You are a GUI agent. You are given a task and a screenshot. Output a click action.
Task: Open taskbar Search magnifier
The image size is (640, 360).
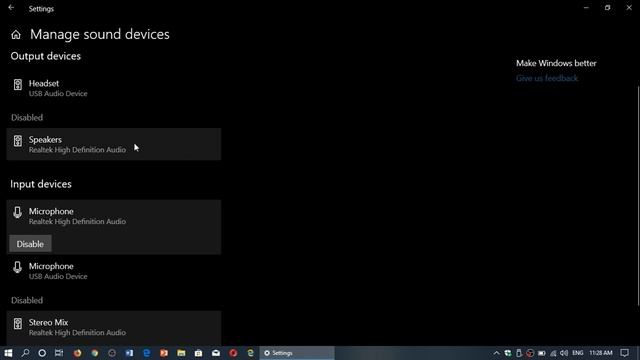pyautogui.click(x=25, y=353)
